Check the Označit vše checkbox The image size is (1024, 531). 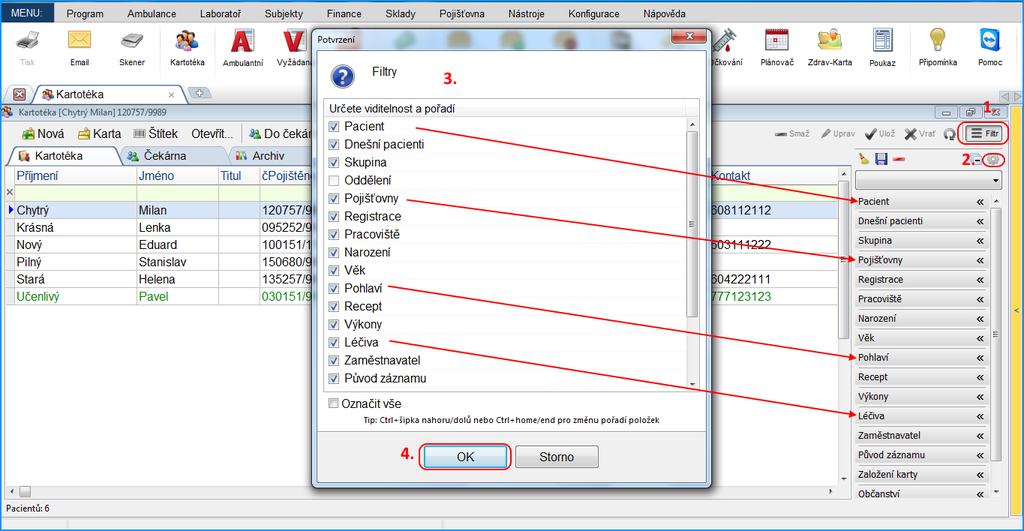[x=333, y=403]
